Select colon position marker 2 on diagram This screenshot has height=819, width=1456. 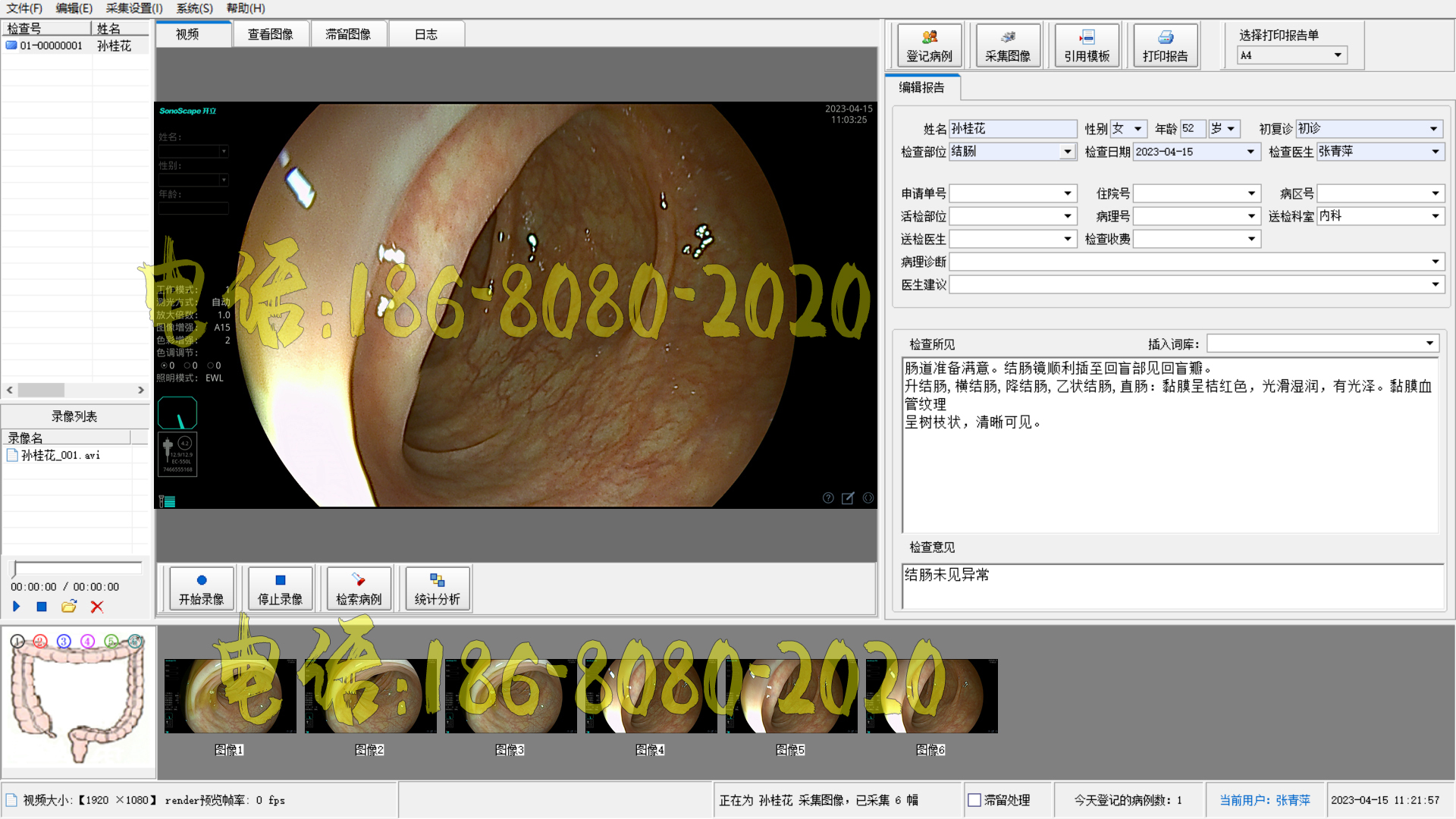(x=40, y=642)
